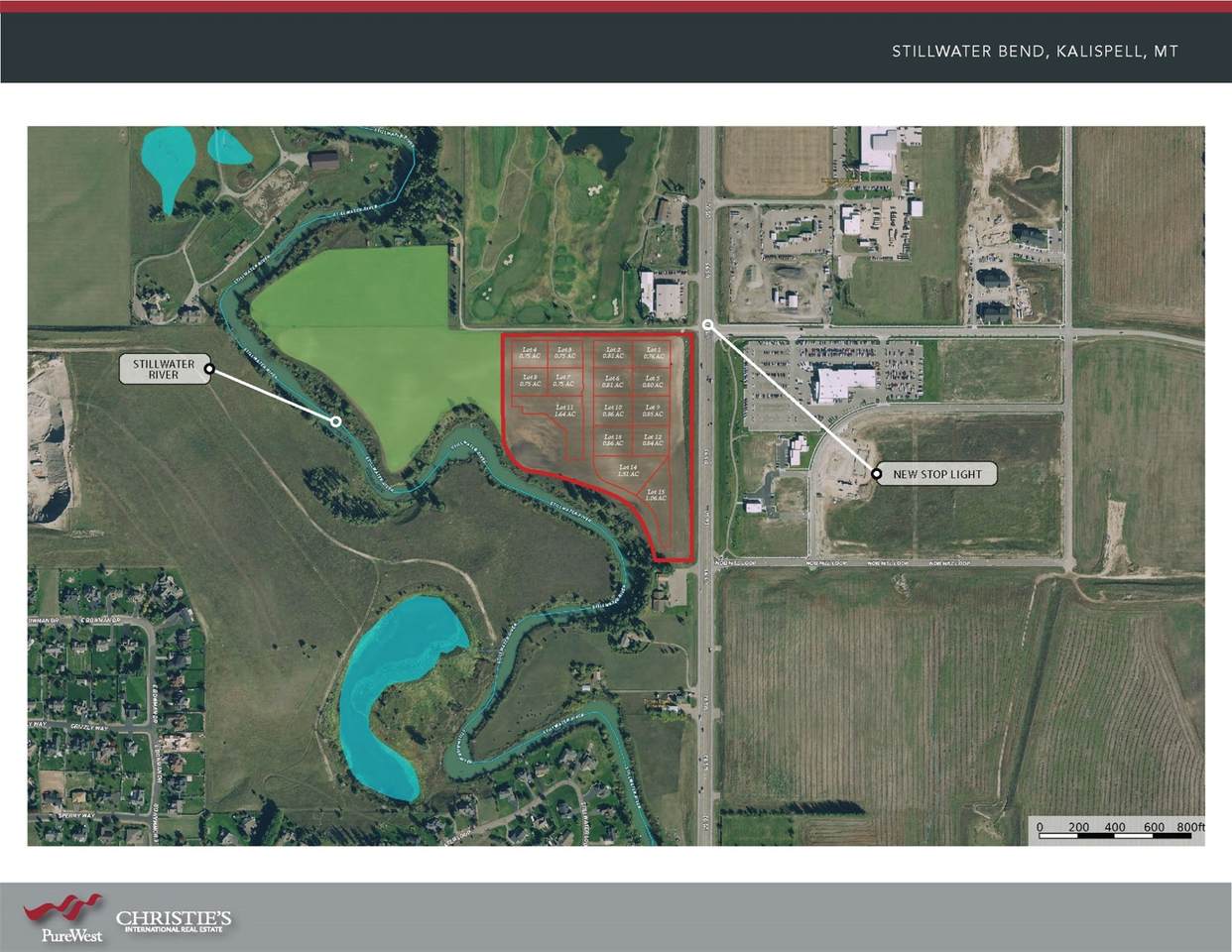Click the black dot on Stillwater River label
1232x952 pixels.
[x=209, y=370]
